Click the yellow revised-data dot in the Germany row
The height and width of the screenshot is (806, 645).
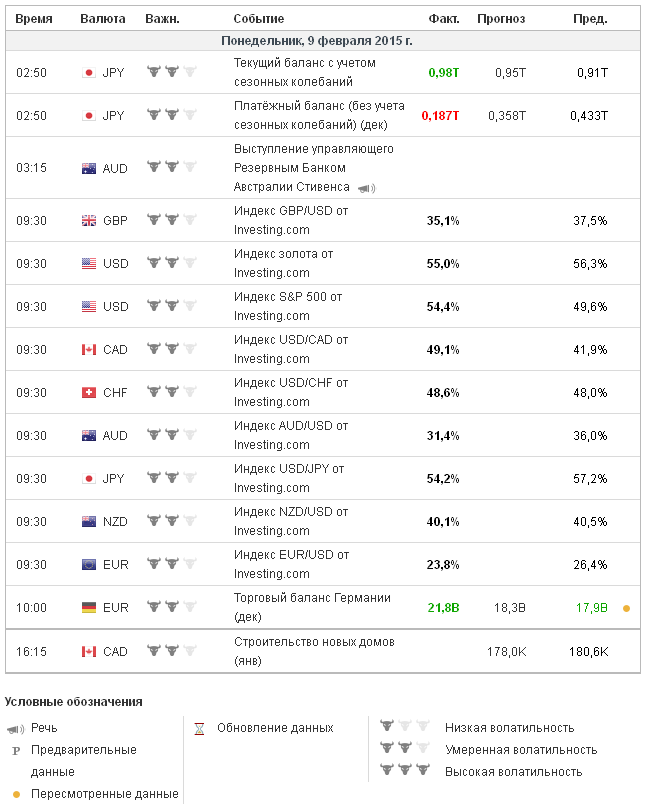click(x=626, y=608)
